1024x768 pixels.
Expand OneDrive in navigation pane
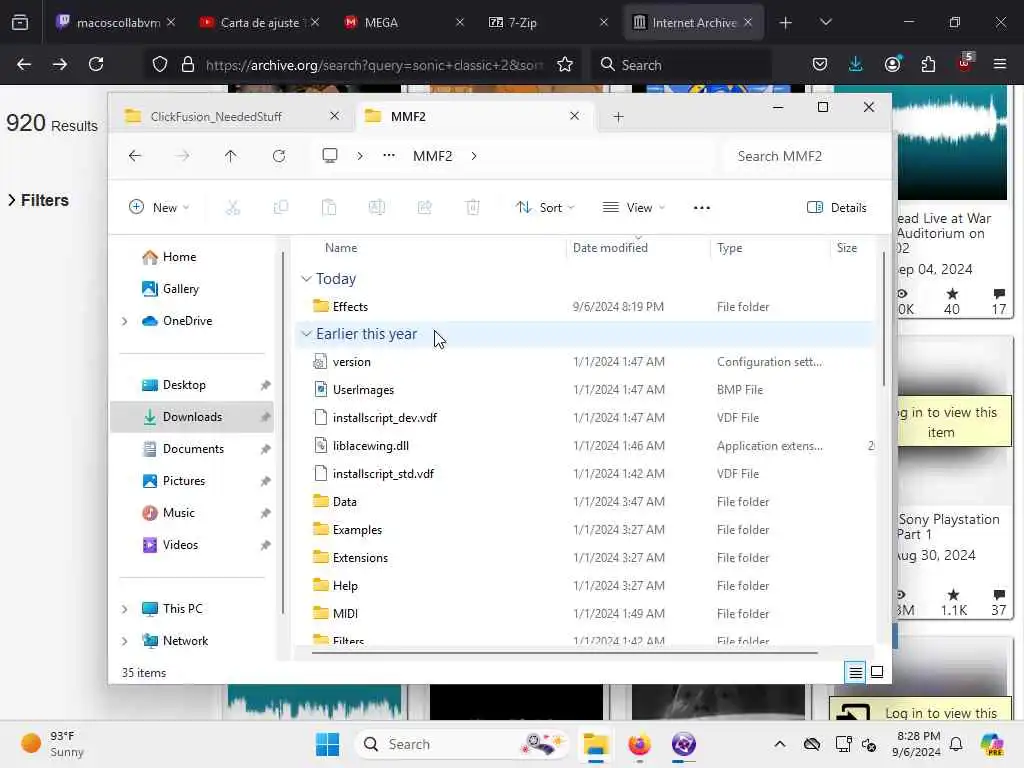(x=124, y=321)
